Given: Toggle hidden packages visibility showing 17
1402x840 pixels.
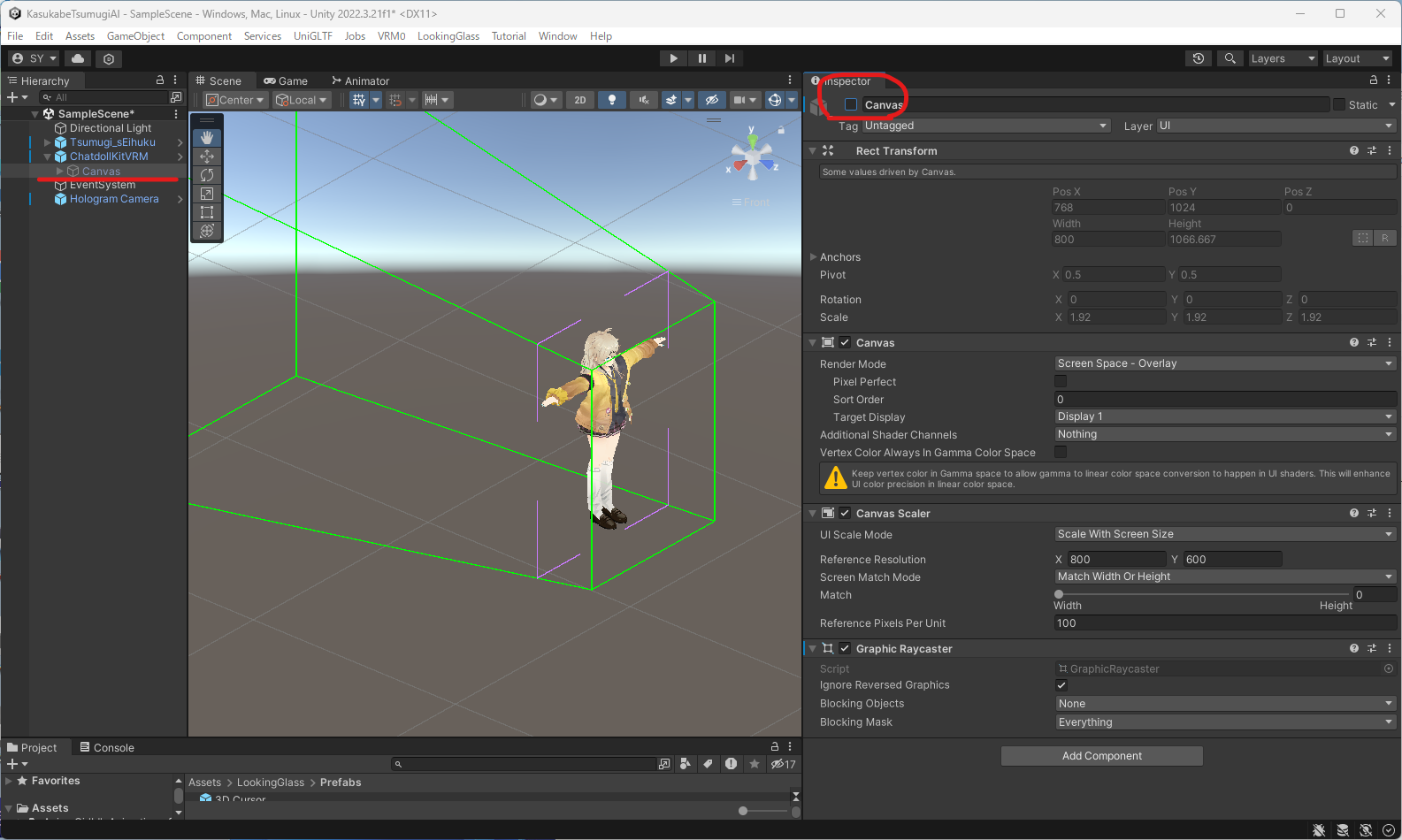Looking at the screenshot, I should [x=783, y=764].
